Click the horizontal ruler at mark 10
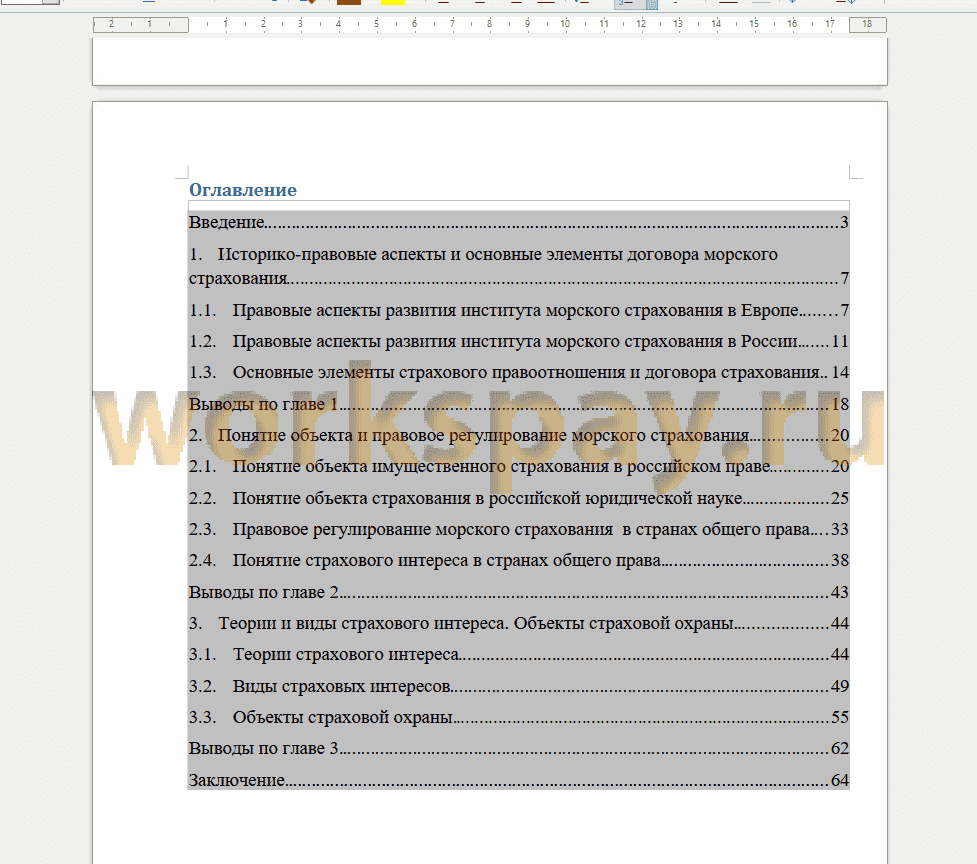977x864 pixels. tap(565, 24)
